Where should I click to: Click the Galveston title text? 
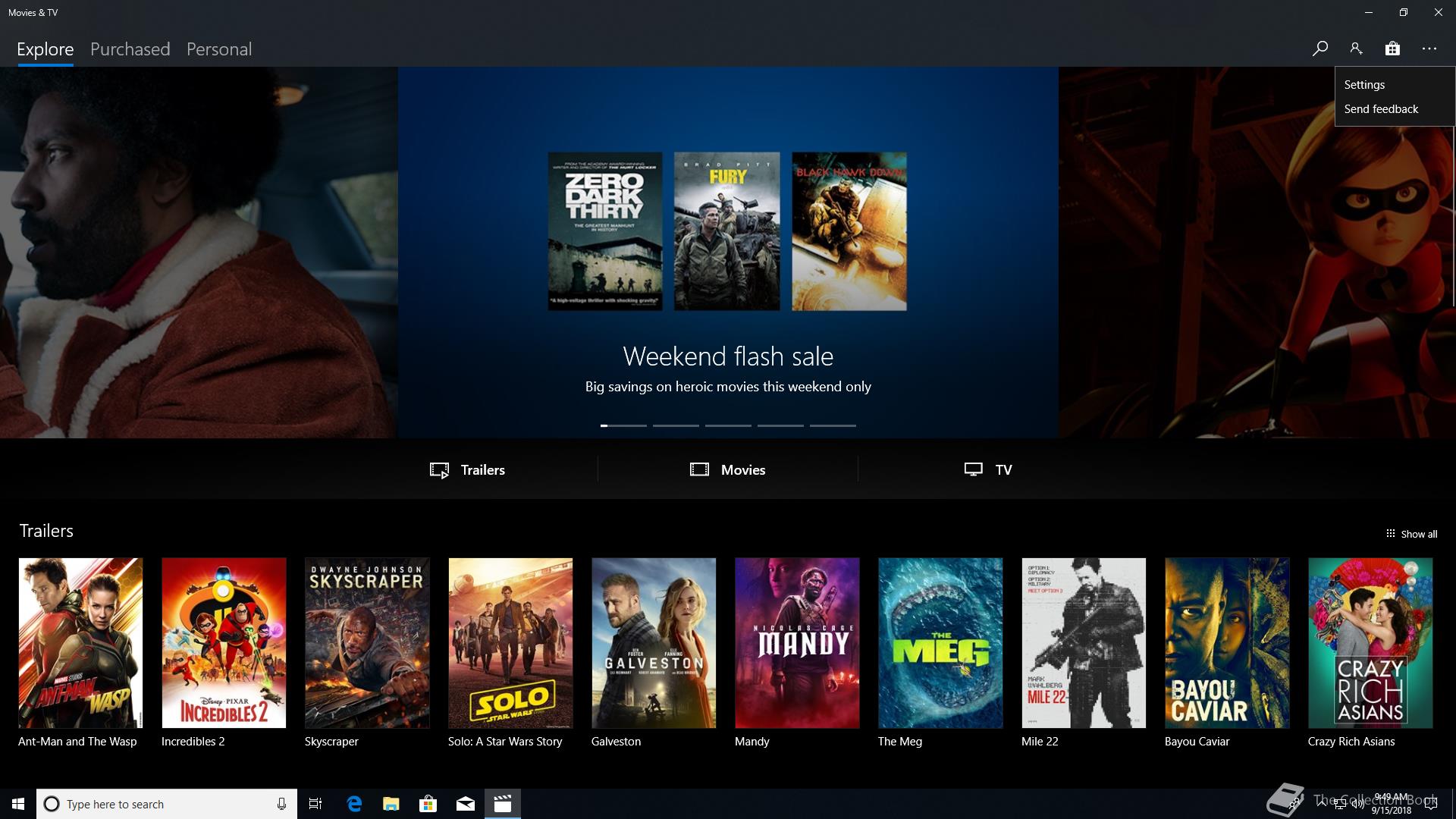click(x=616, y=742)
